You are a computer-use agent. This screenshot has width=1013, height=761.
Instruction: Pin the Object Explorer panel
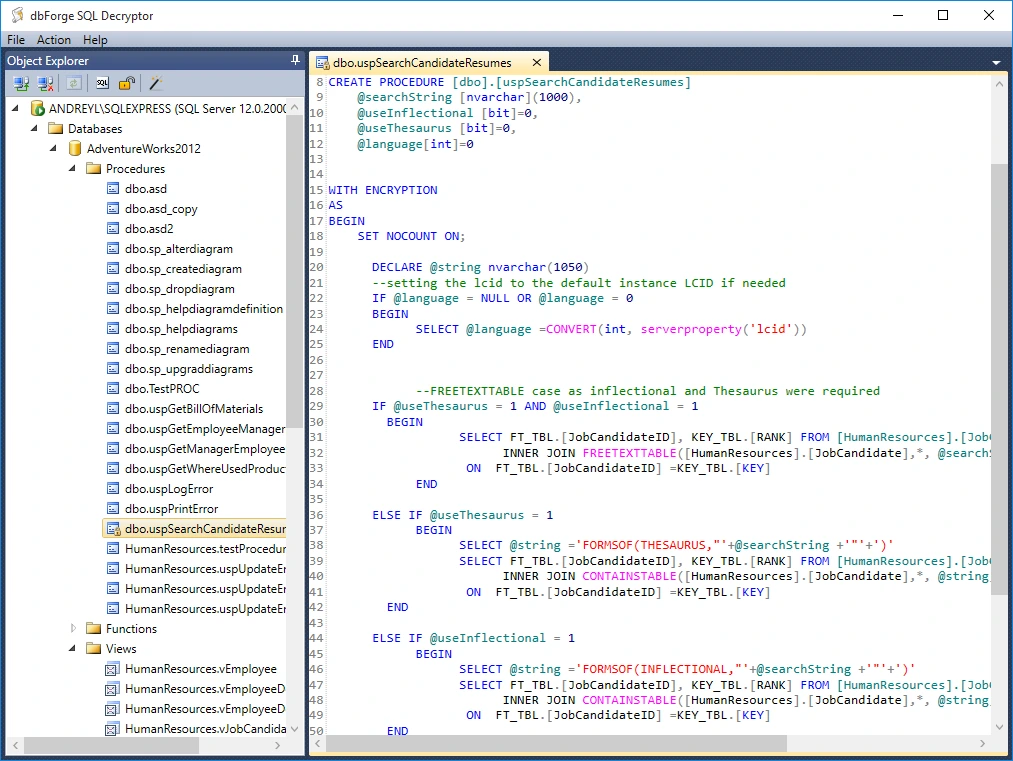coord(295,61)
